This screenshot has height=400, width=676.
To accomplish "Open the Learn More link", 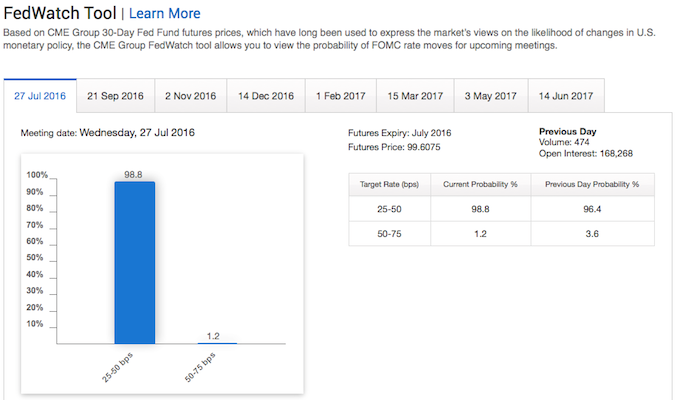I will point(164,13).
